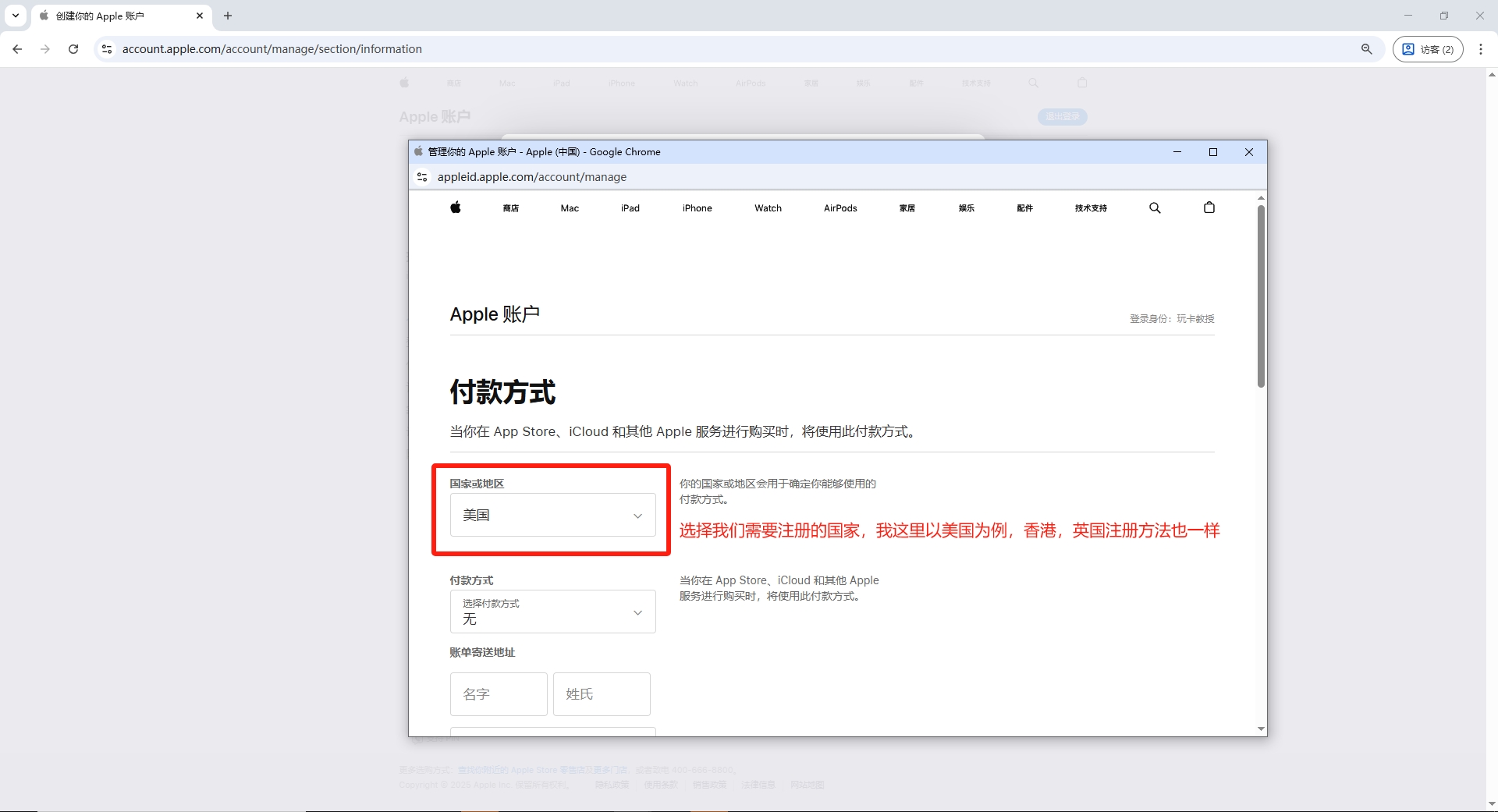Image resolution: width=1498 pixels, height=812 pixels.
Task: Close the 创建你的 Apple 账户 tab
Action: 200,16
